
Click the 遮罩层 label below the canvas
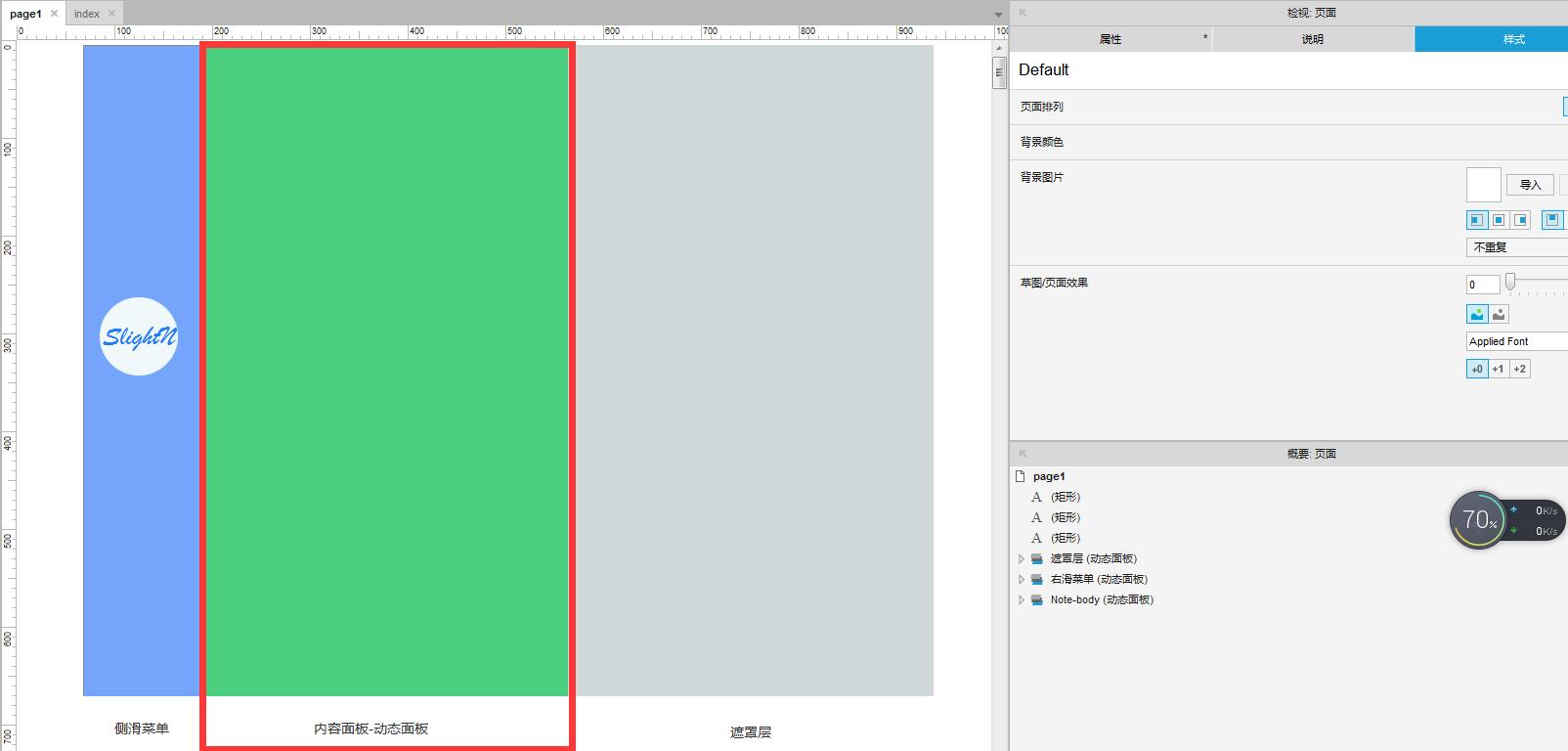point(751,731)
